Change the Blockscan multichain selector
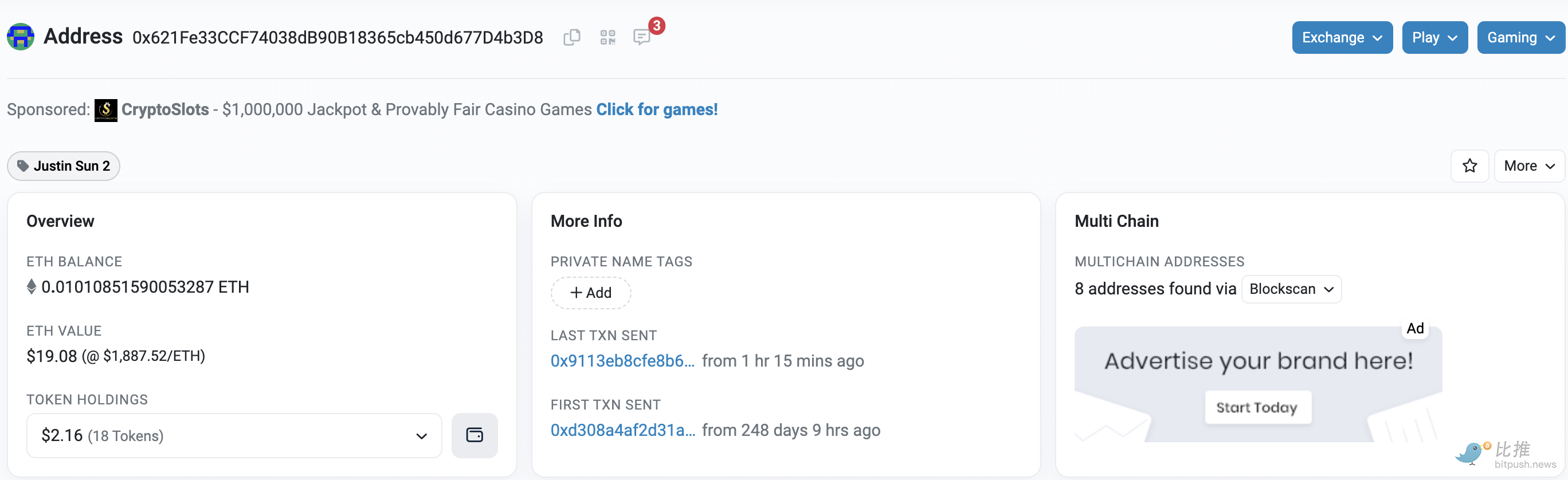Screen dimensions: 1568x480 pyautogui.click(x=1291, y=289)
